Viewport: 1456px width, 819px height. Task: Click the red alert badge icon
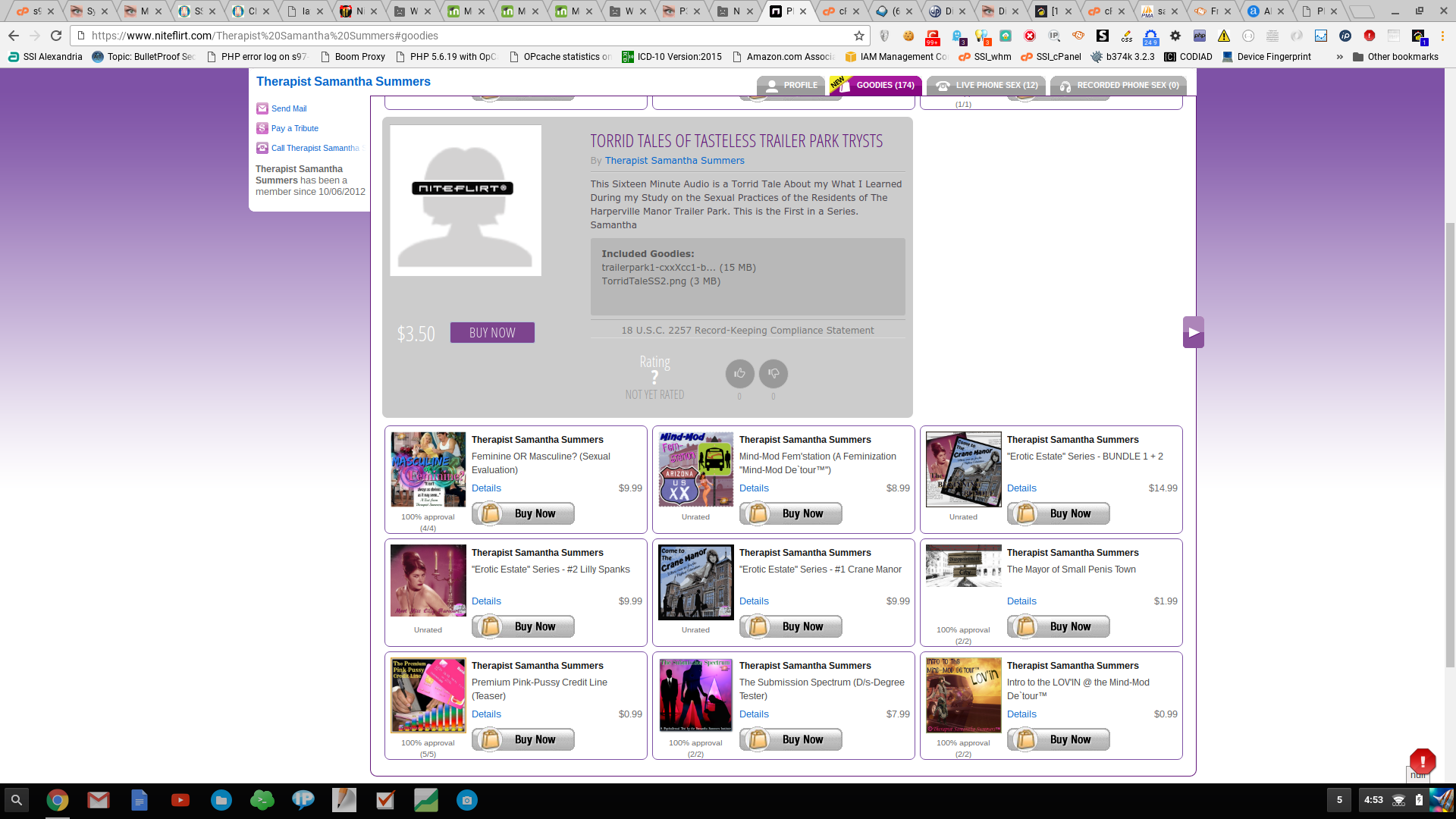pos(1422,761)
